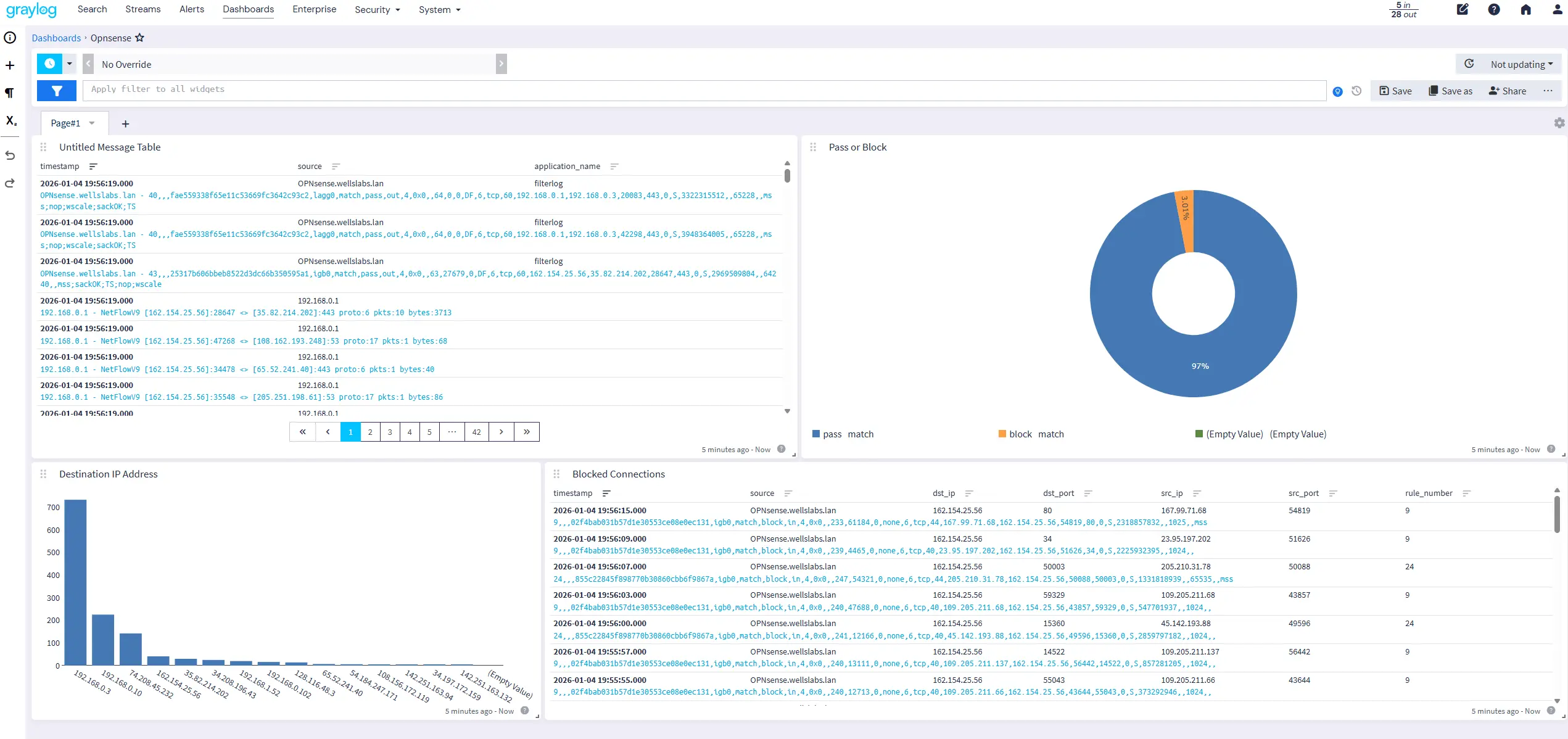Click previous override arrow left
Screen dimensions: 1568x739
[88, 64]
